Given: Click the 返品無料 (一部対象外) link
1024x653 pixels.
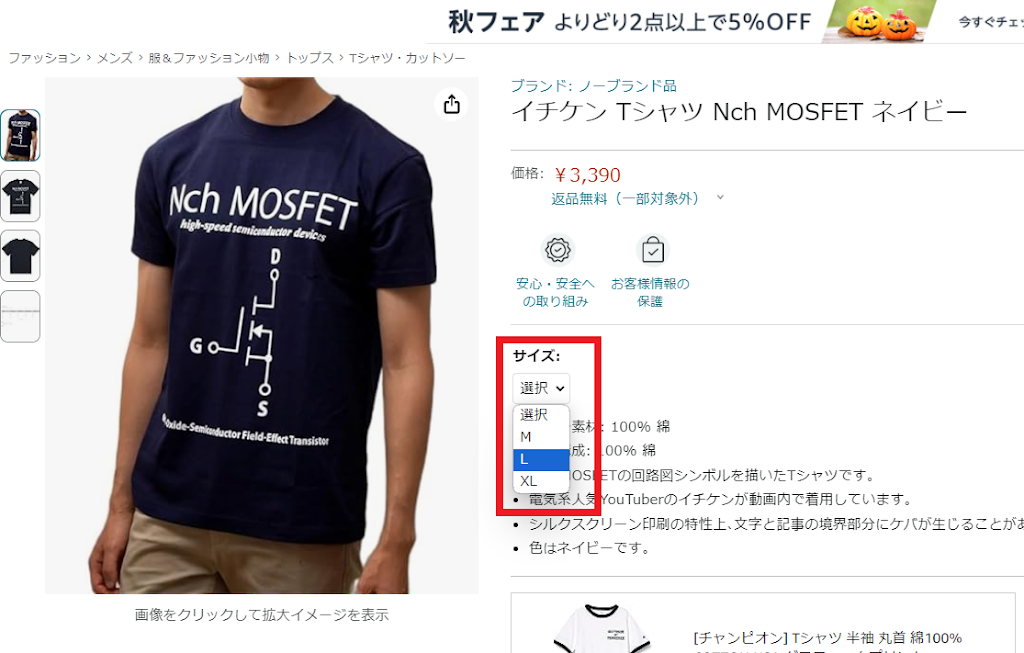Looking at the screenshot, I should [x=625, y=199].
